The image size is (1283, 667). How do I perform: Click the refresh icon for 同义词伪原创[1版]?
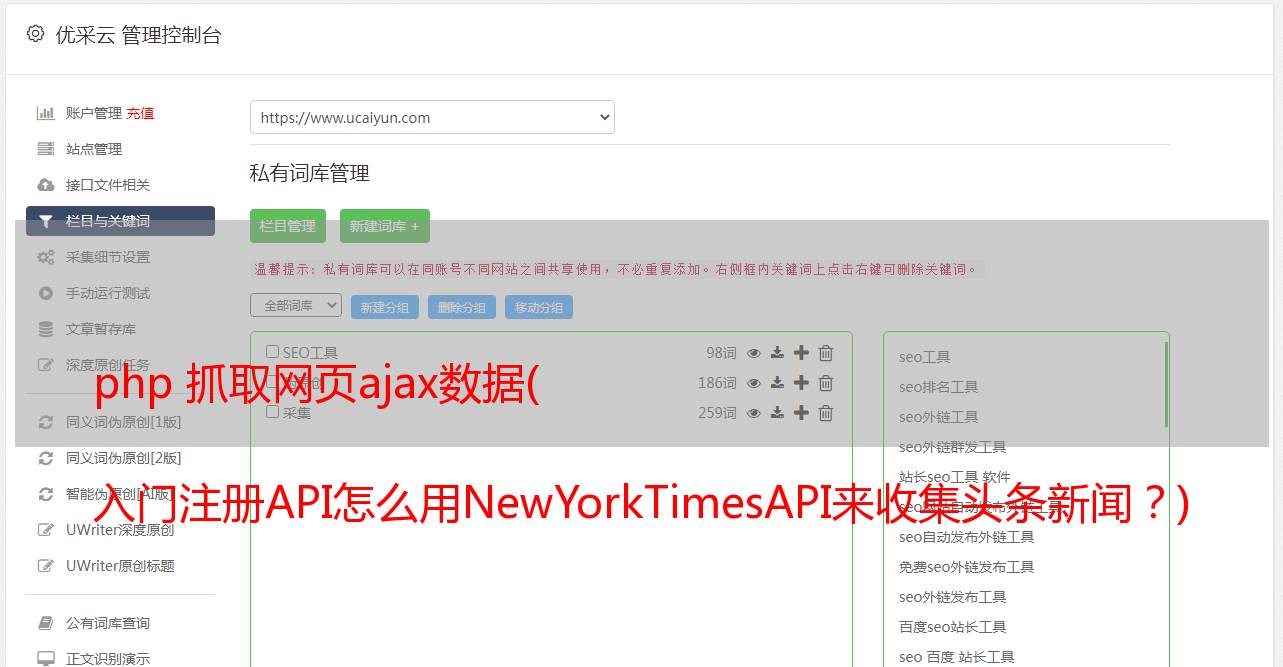coord(45,422)
